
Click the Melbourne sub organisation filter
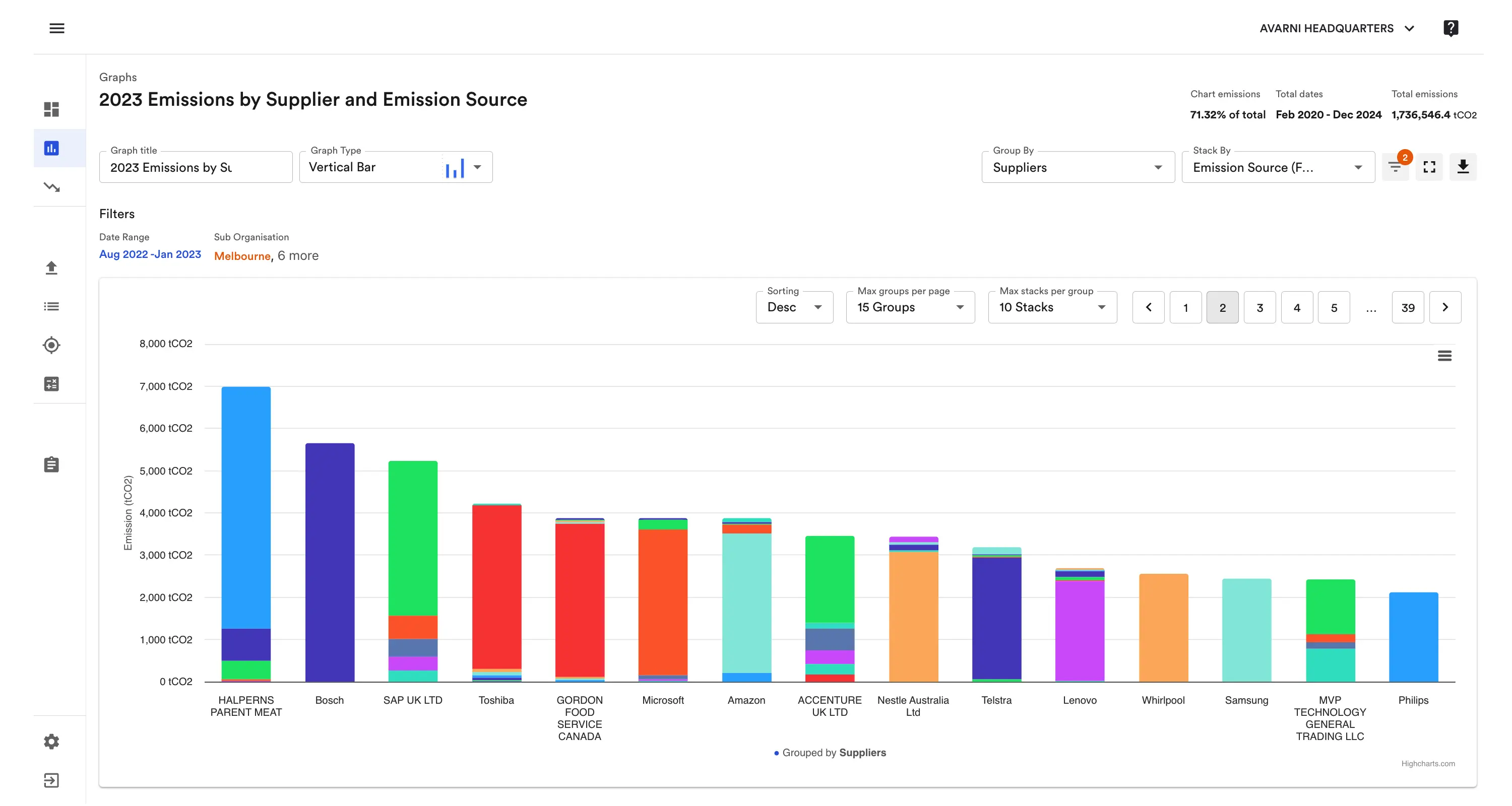[242, 256]
